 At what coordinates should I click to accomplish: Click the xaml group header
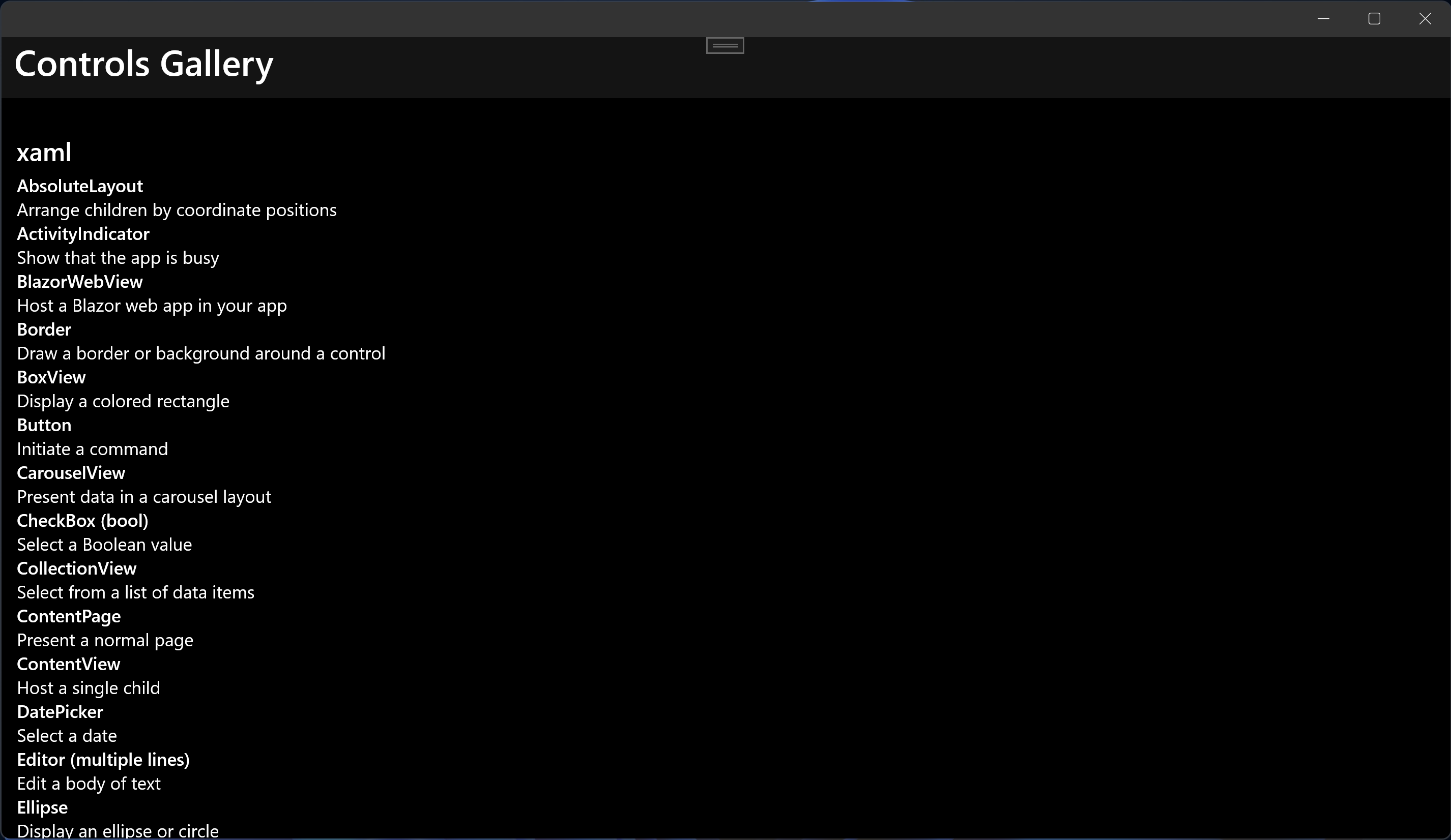[44, 153]
